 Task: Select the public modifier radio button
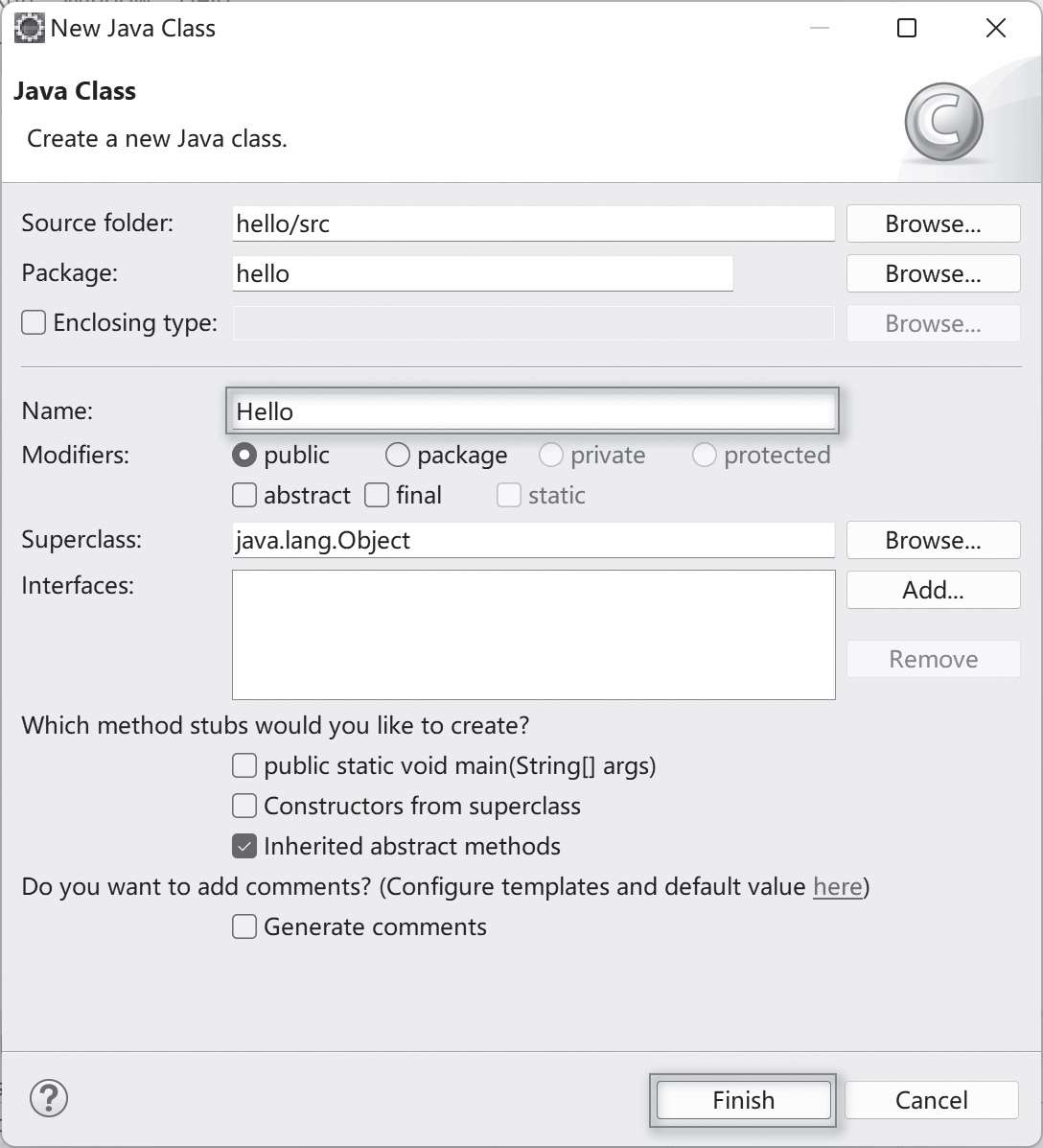[244, 455]
